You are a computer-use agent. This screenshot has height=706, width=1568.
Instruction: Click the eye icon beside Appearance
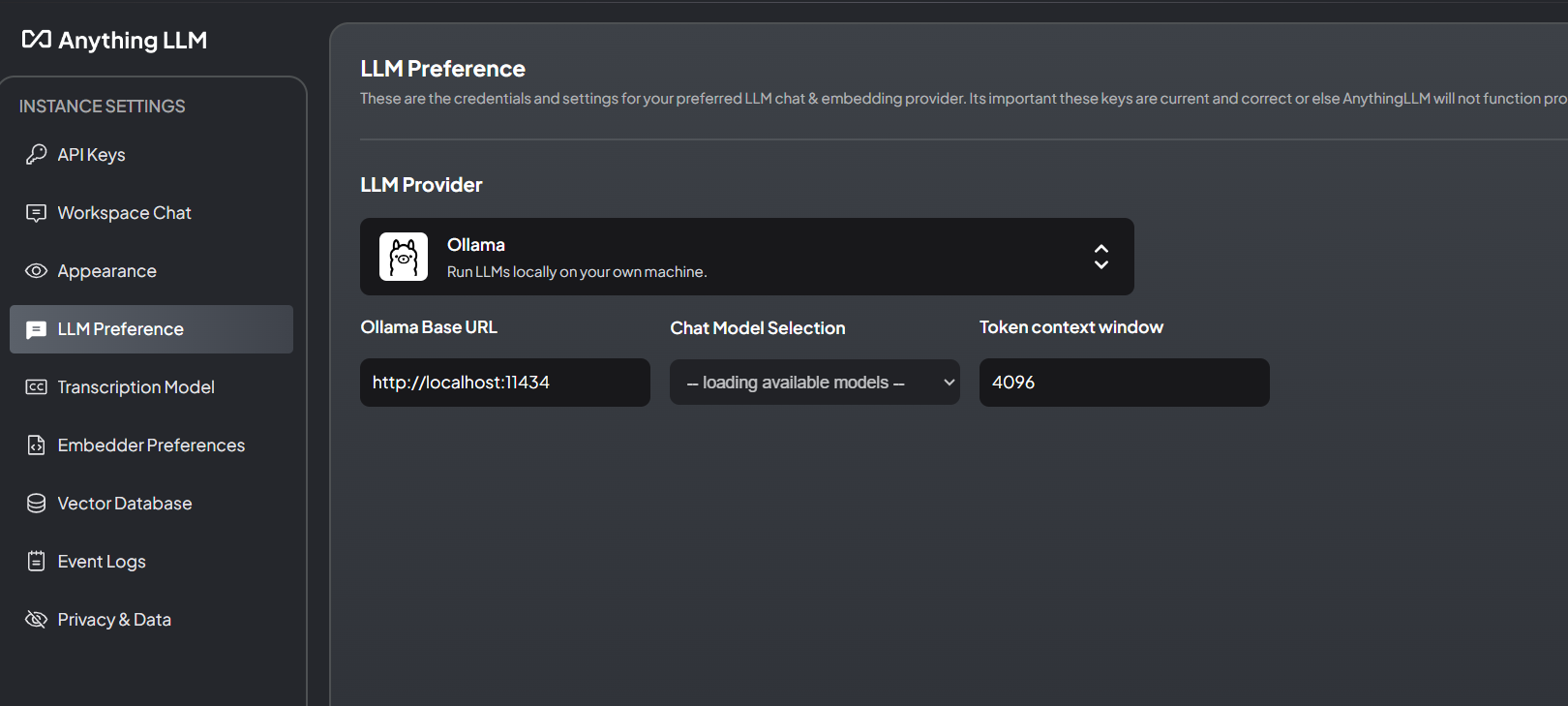click(x=36, y=271)
